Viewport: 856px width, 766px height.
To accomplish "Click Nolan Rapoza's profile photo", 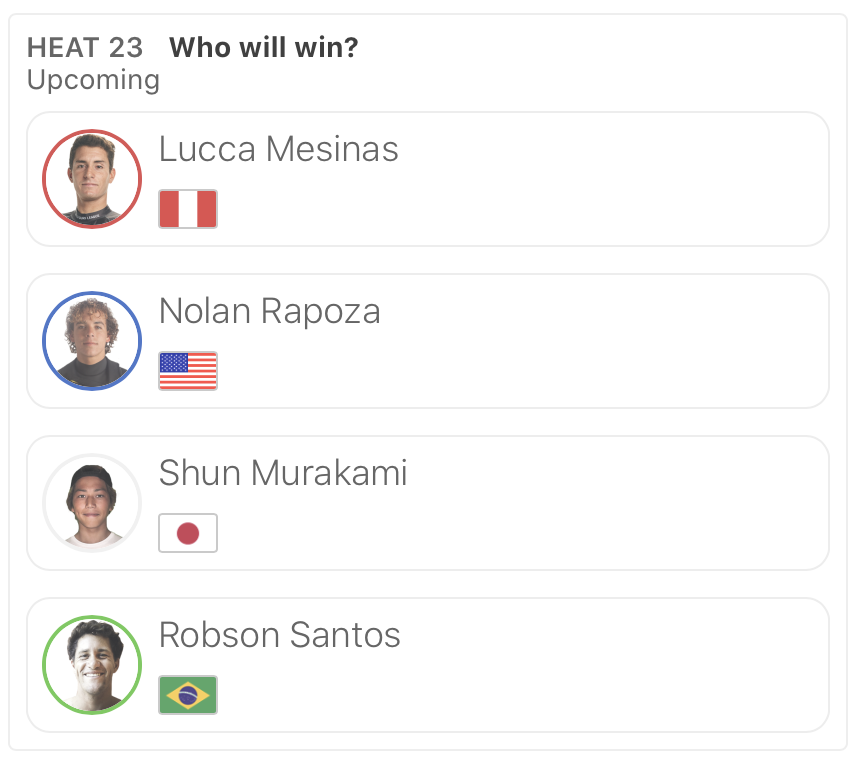I will [92, 341].
